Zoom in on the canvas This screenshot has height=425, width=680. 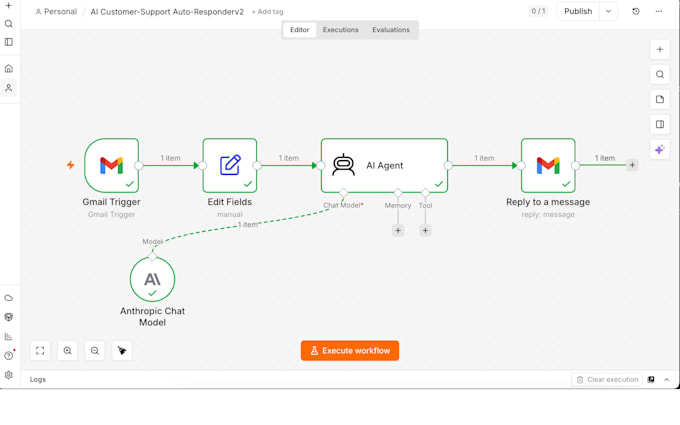point(67,351)
